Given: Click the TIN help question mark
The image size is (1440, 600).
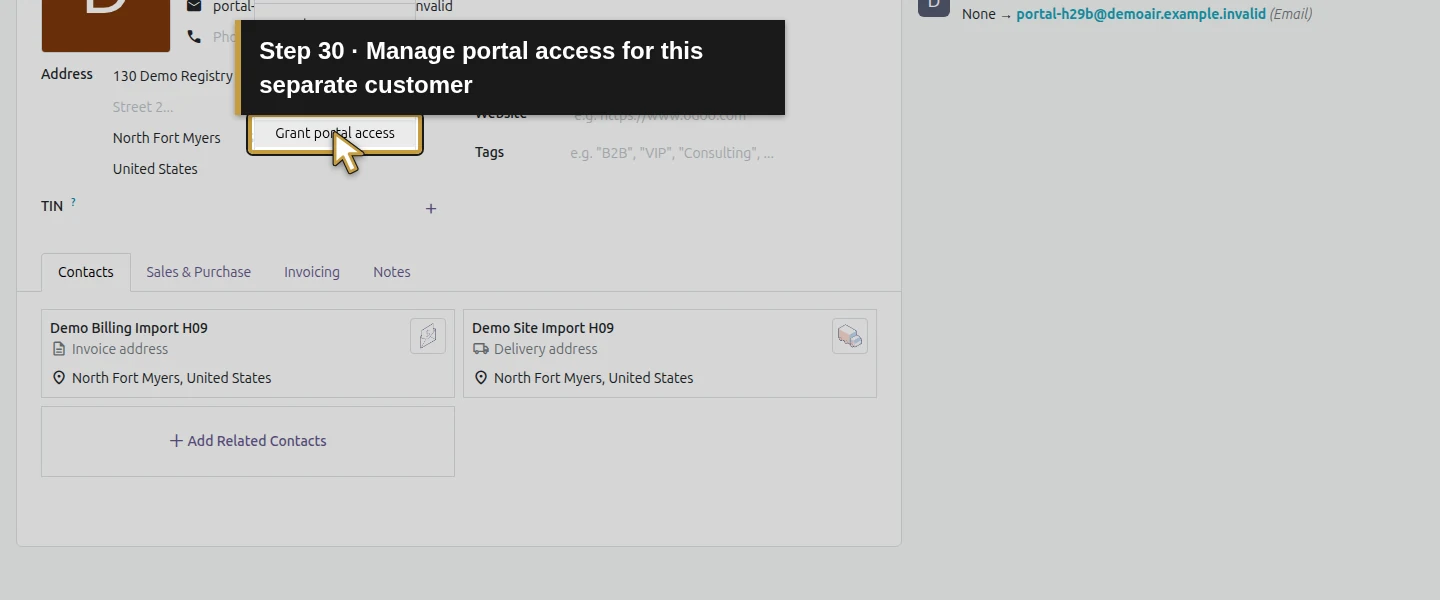Looking at the screenshot, I should pos(73,202).
